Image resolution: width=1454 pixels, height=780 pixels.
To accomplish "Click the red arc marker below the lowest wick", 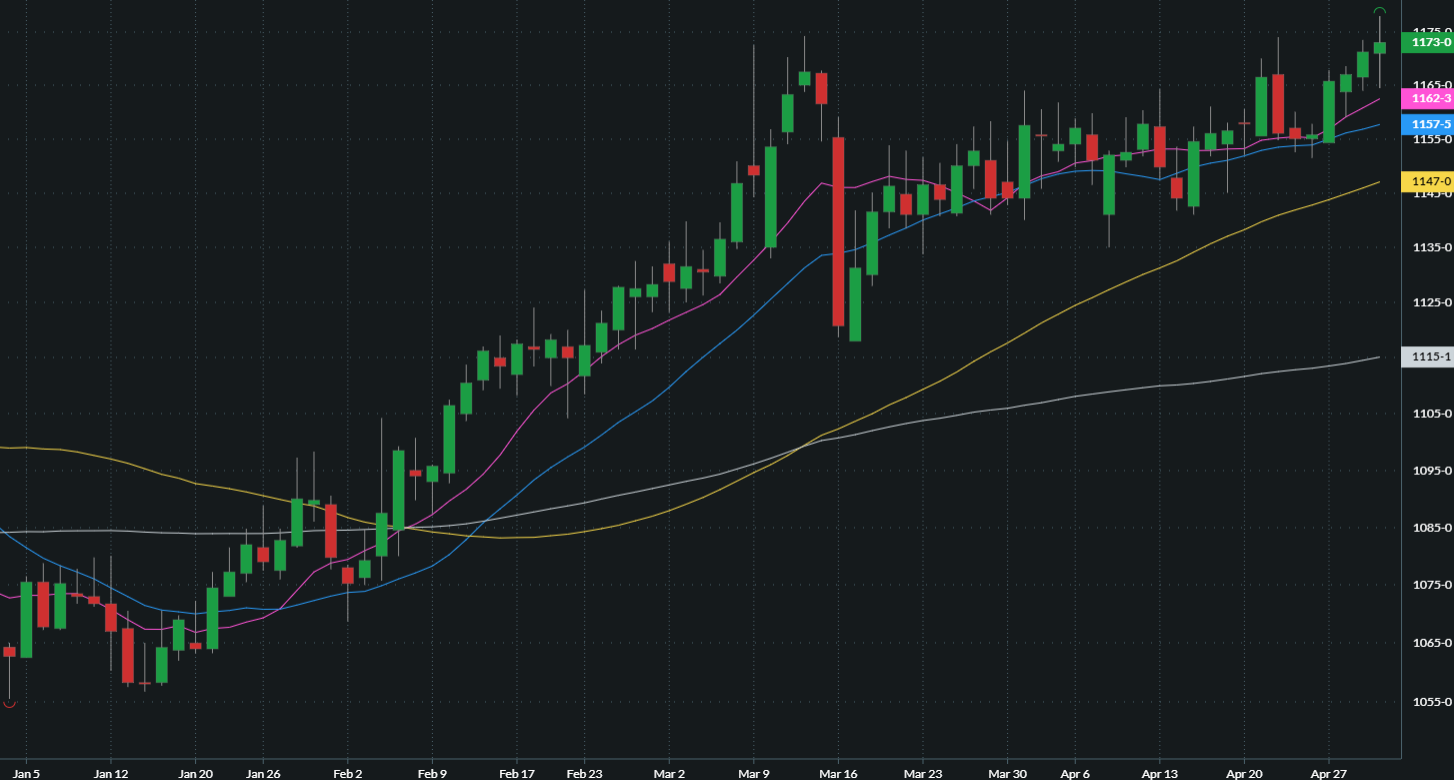I will click(x=9, y=704).
